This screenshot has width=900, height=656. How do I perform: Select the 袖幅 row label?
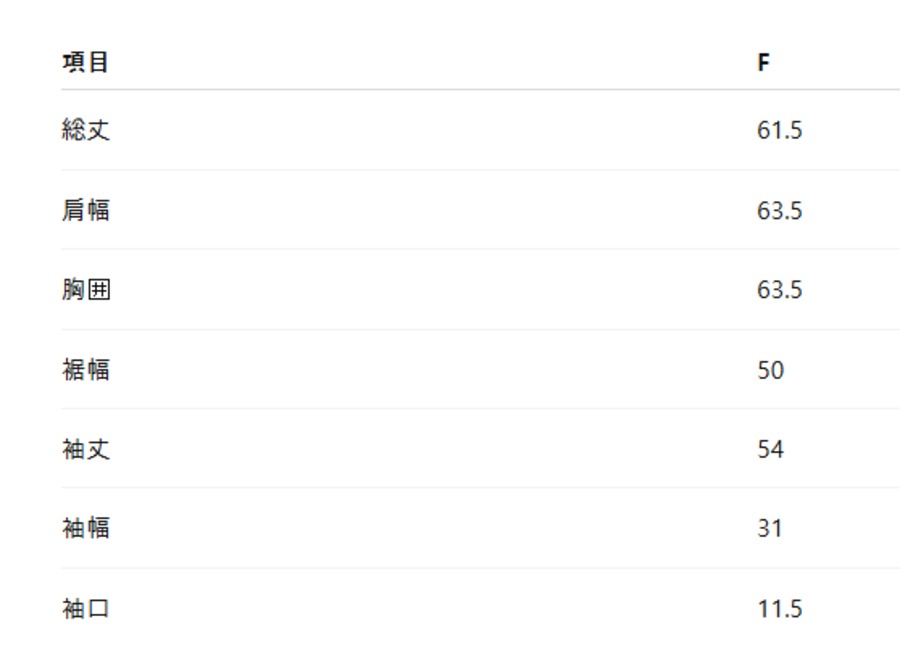tap(86, 528)
